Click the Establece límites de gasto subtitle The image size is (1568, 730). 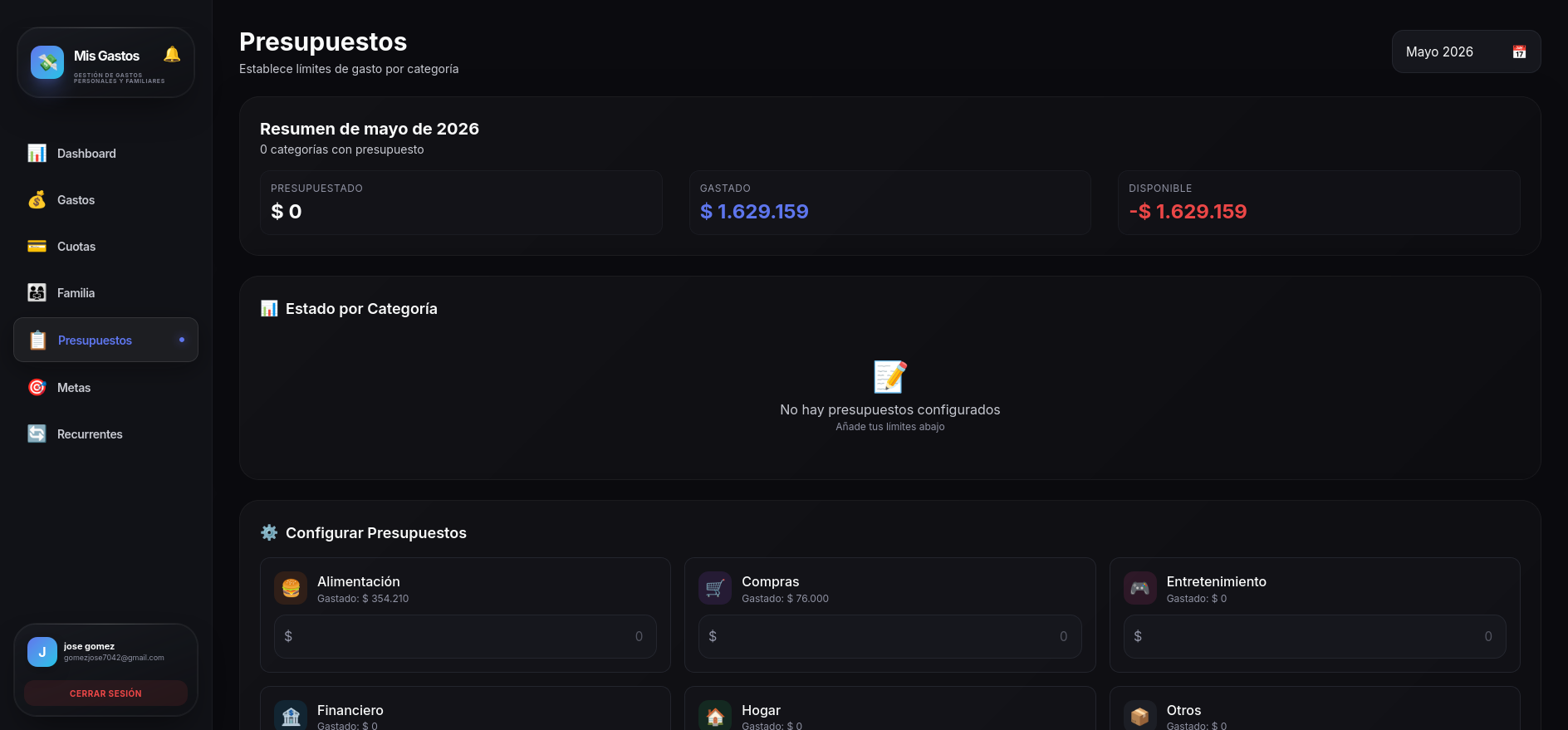click(x=349, y=69)
